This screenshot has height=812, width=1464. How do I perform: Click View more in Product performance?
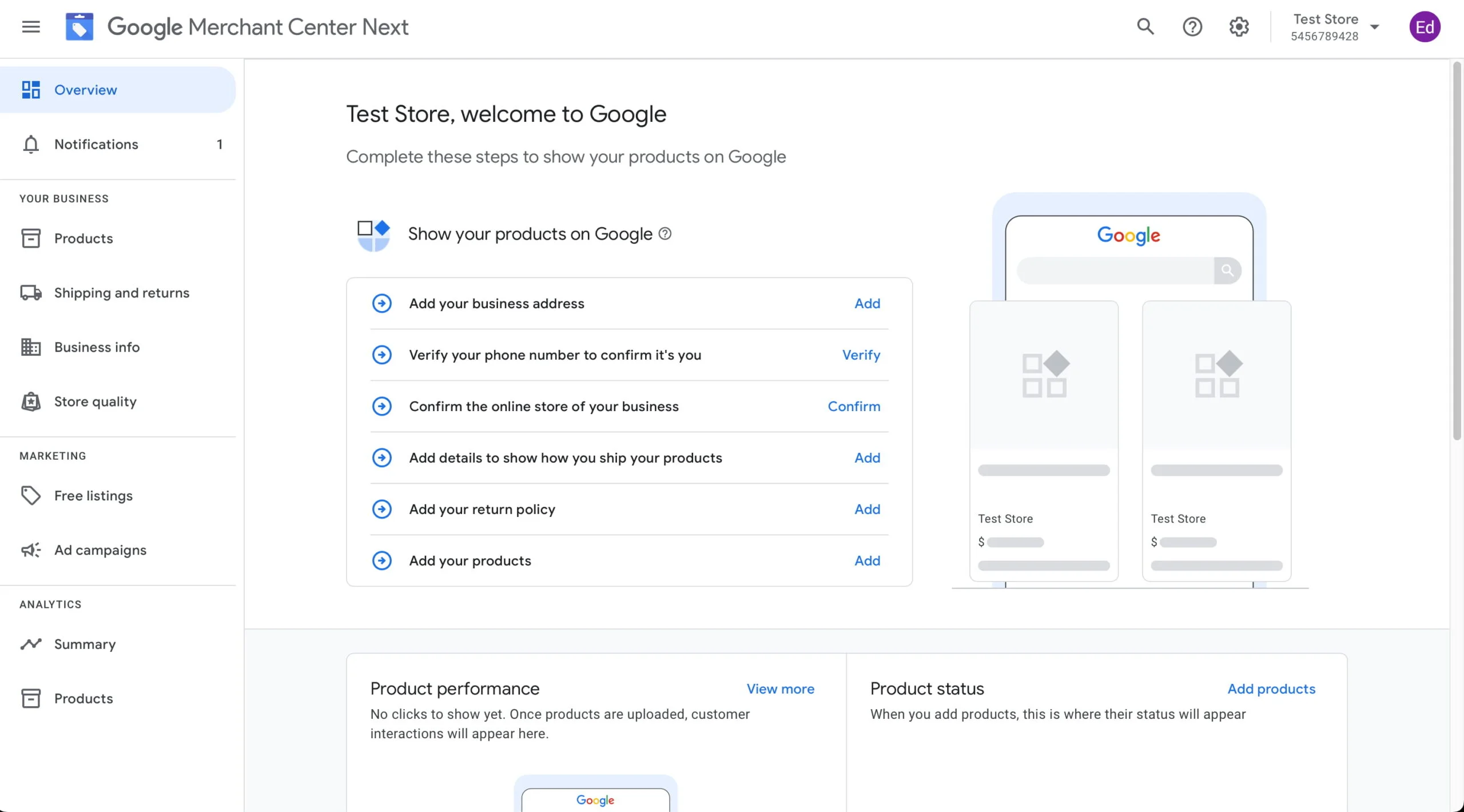[x=780, y=689]
